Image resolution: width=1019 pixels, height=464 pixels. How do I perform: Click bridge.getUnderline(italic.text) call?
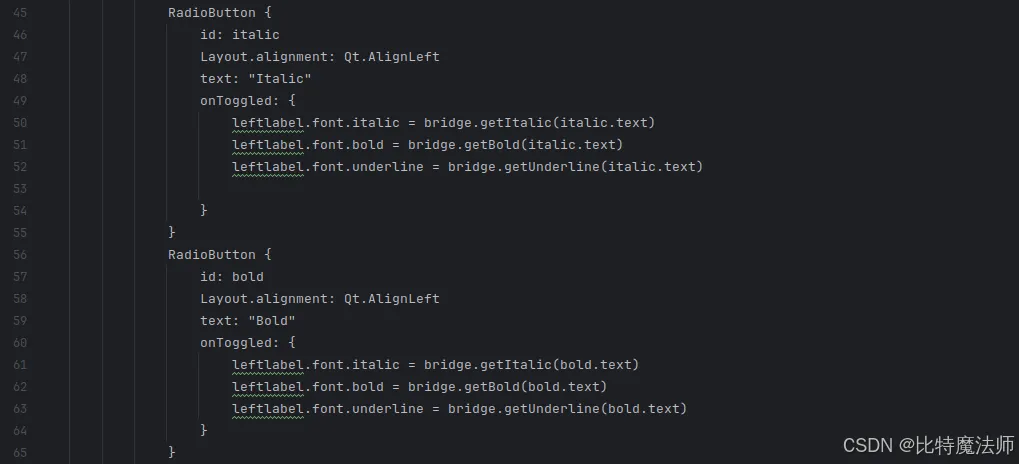576,166
